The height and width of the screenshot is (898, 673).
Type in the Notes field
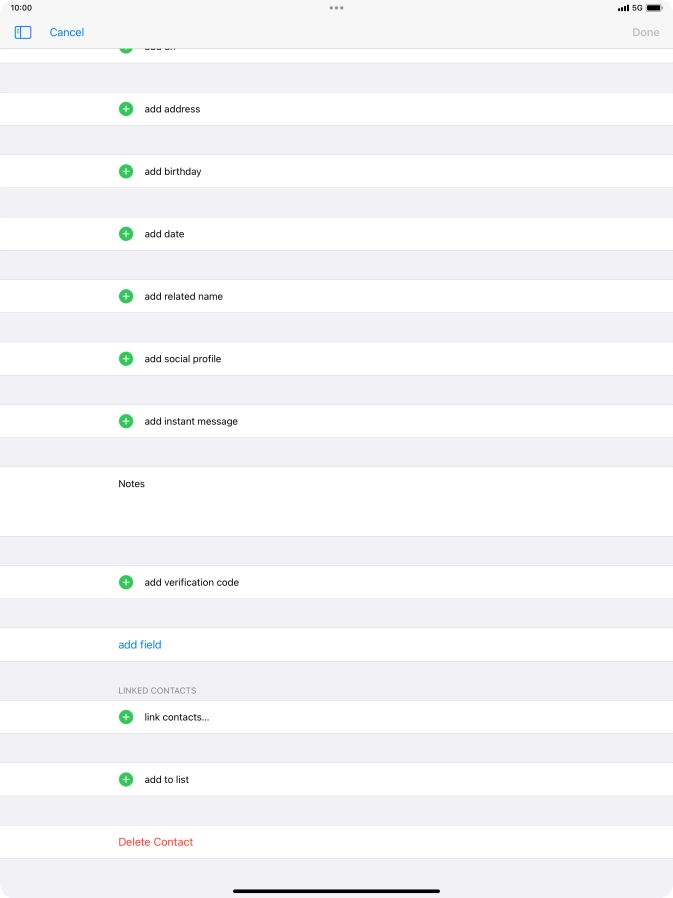coord(380,505)
